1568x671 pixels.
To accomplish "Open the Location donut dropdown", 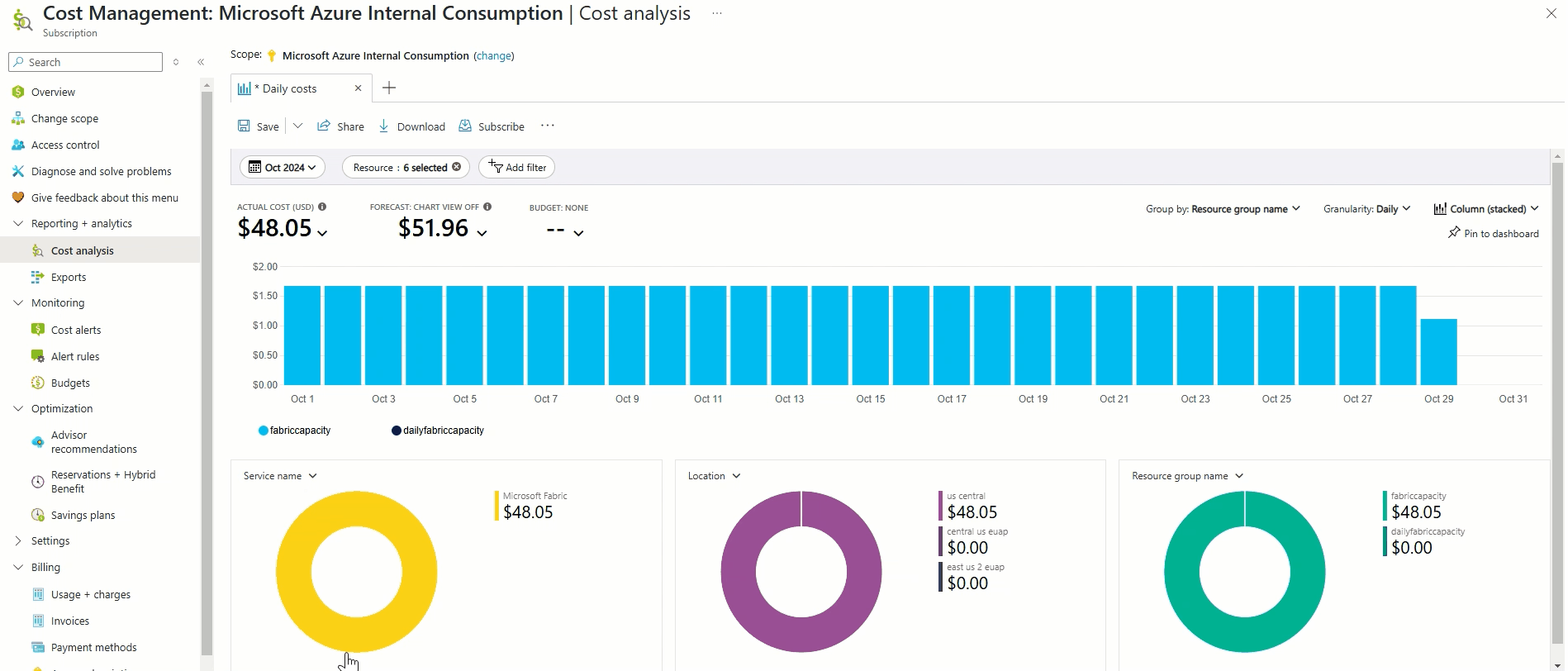I will 714,476.
